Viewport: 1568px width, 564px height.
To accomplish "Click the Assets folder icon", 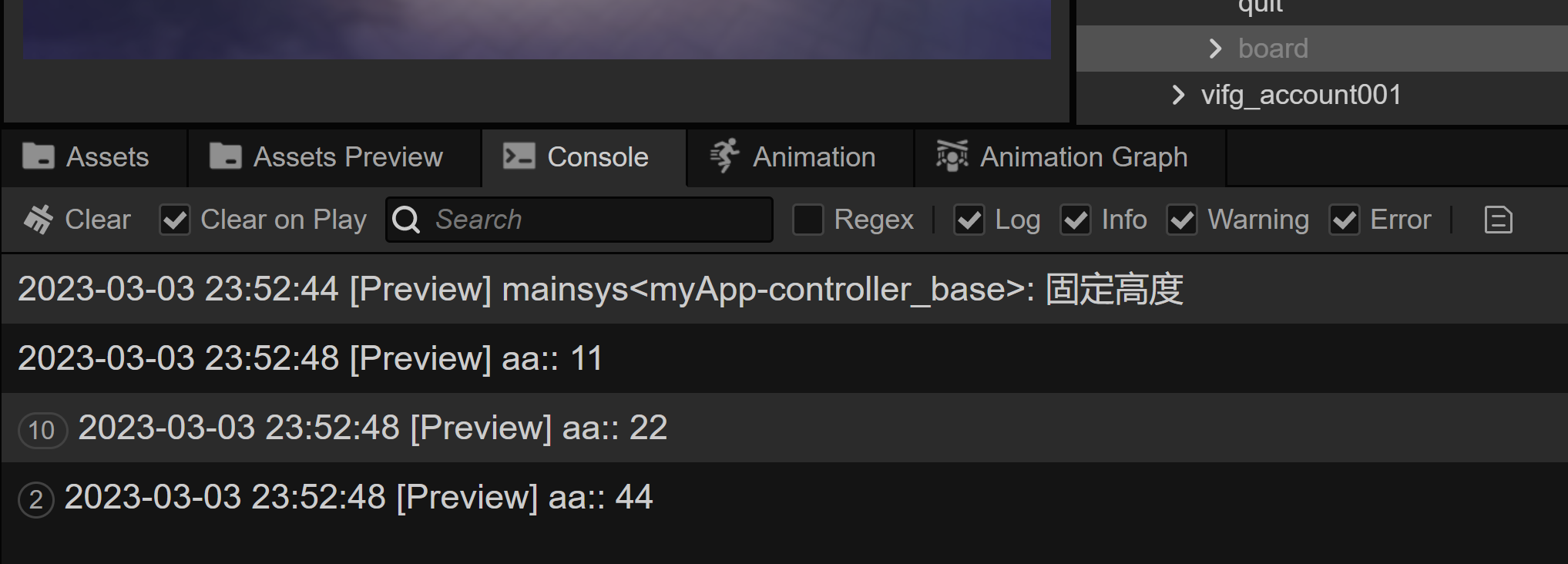I will point(39,156).
